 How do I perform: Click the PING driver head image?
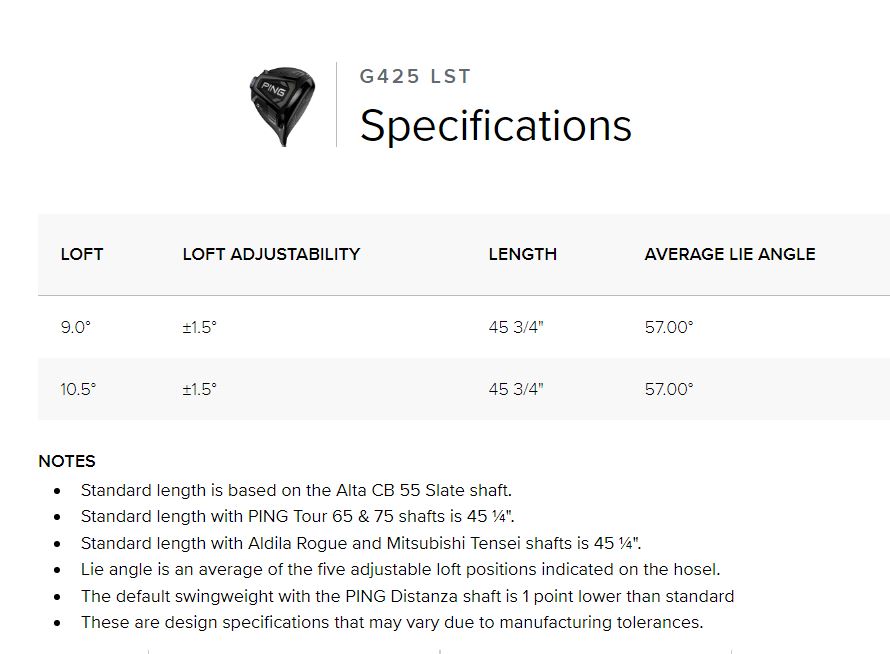(282, 105)
